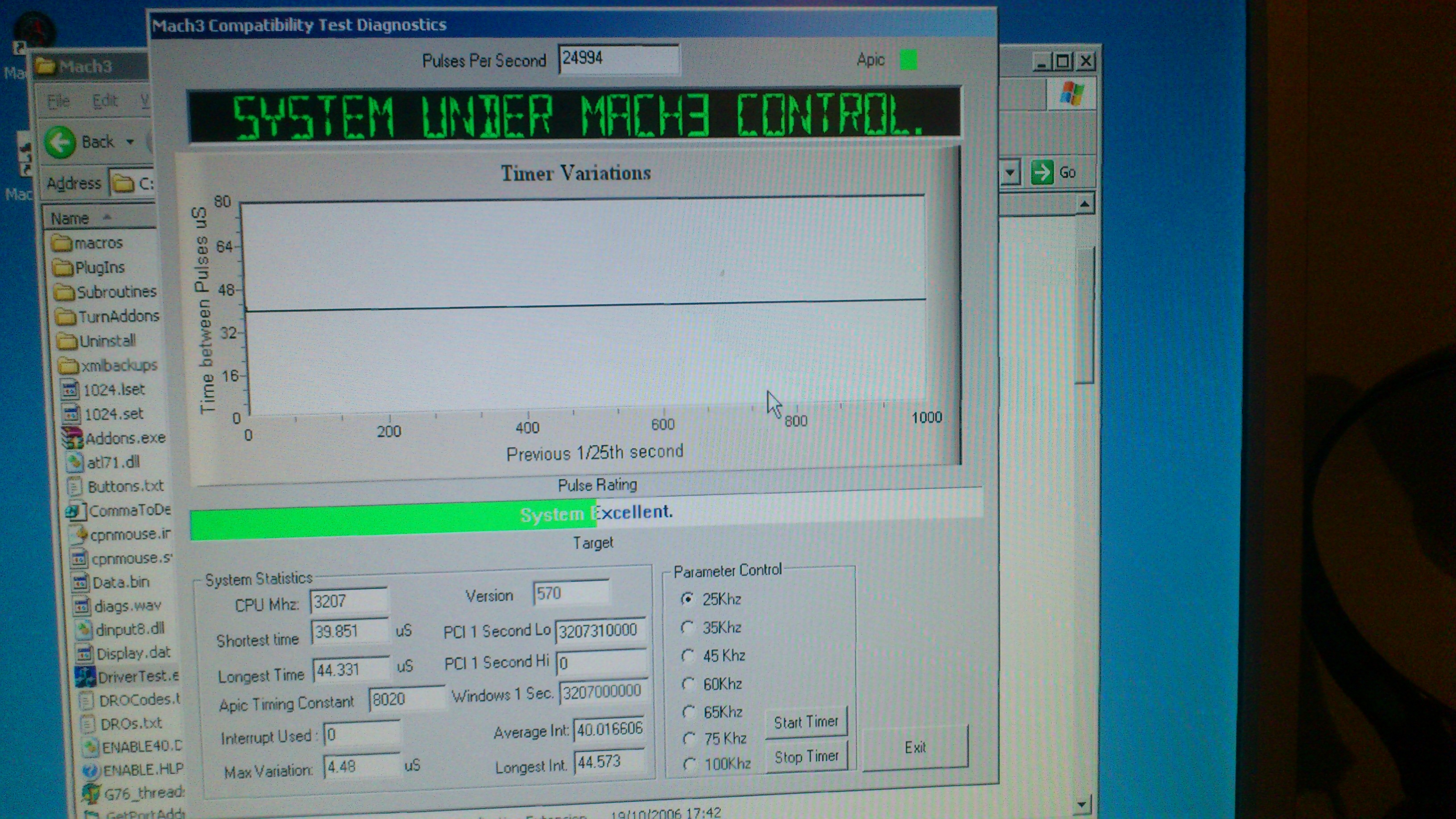Select the TurnAddons folder icon
1456x819 pixels.
point(66,317)
